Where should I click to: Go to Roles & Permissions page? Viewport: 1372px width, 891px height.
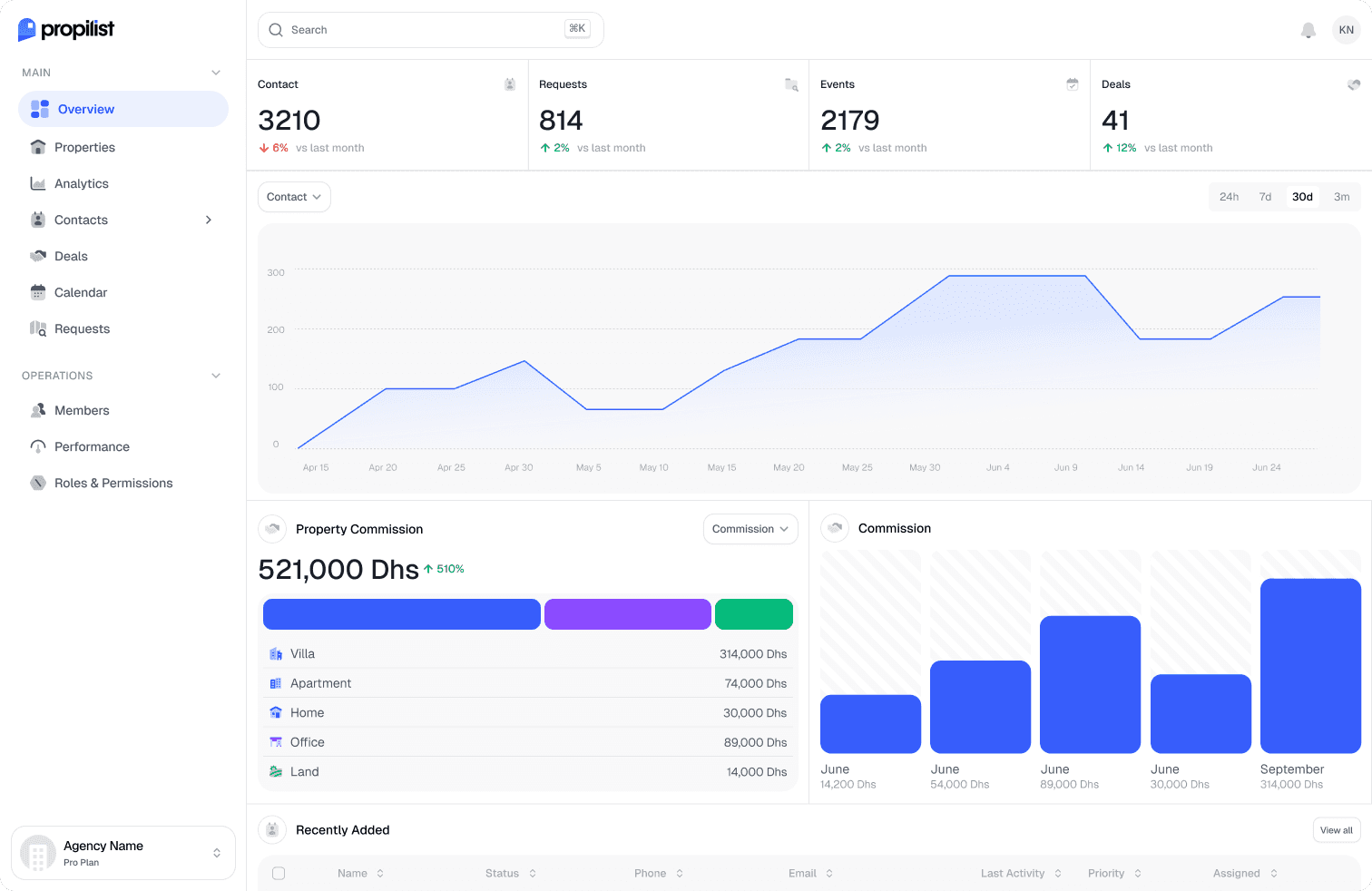coord(113,483)
